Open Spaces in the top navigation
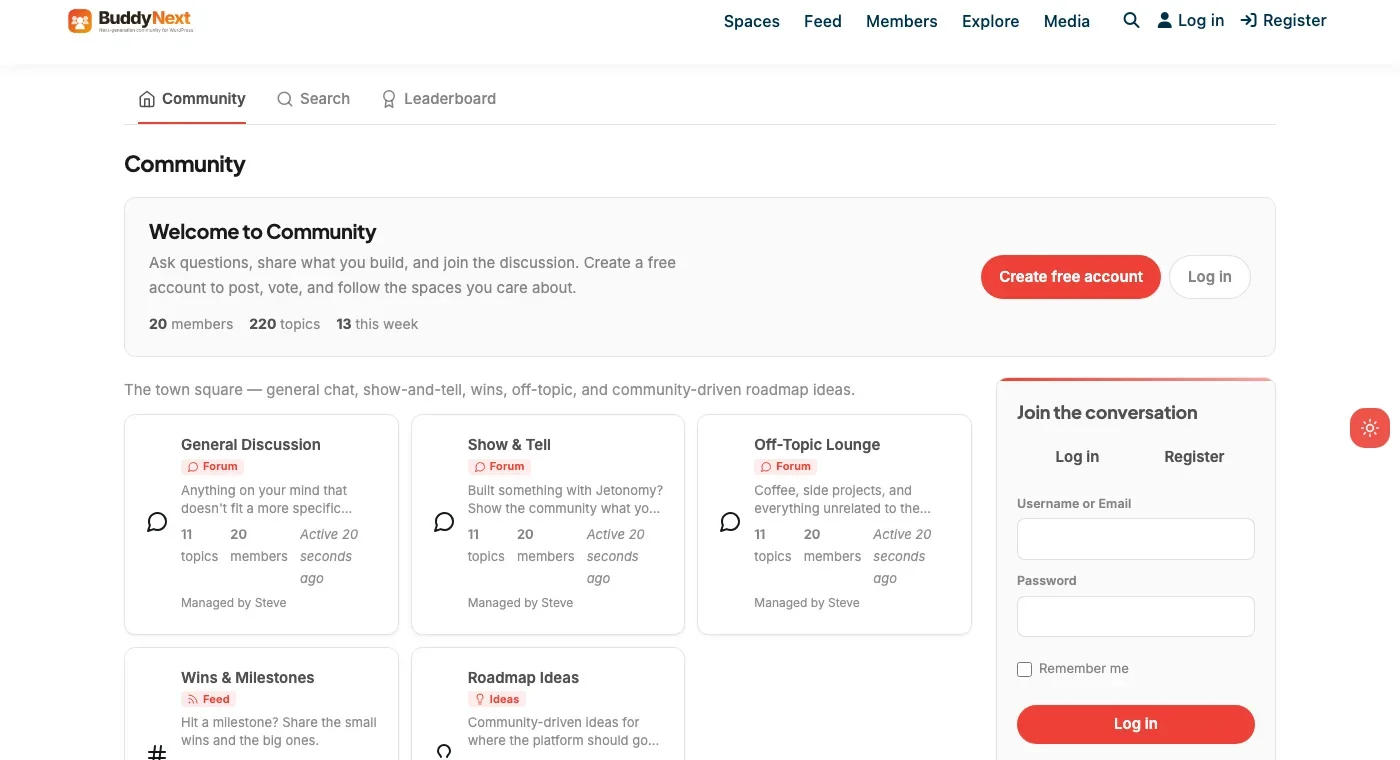1400x760 pixels. coord(752,21)
